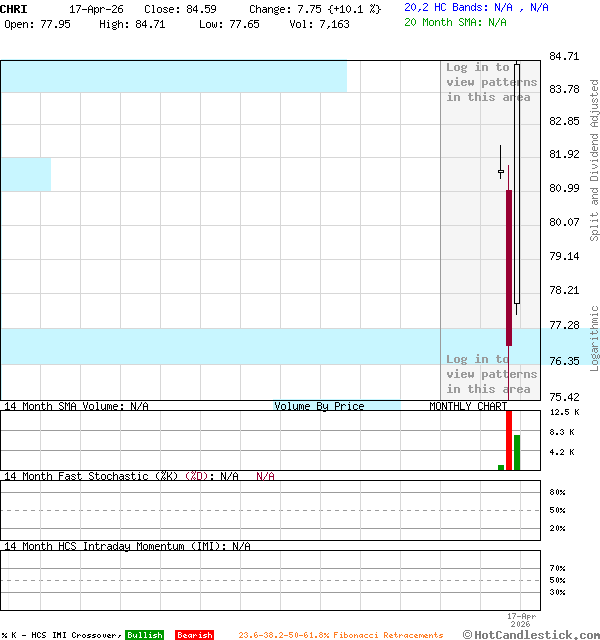Click the MONTHLY CHART label

(467, 406)
